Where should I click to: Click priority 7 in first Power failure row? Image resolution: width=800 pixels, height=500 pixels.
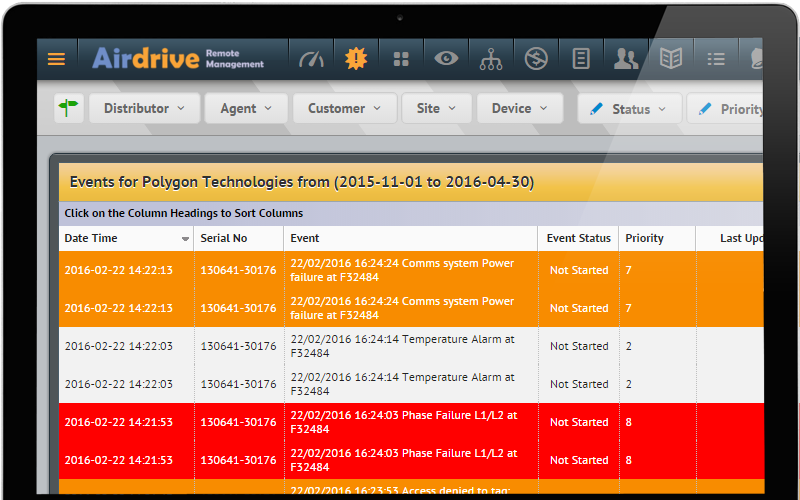tap(629, 270)
